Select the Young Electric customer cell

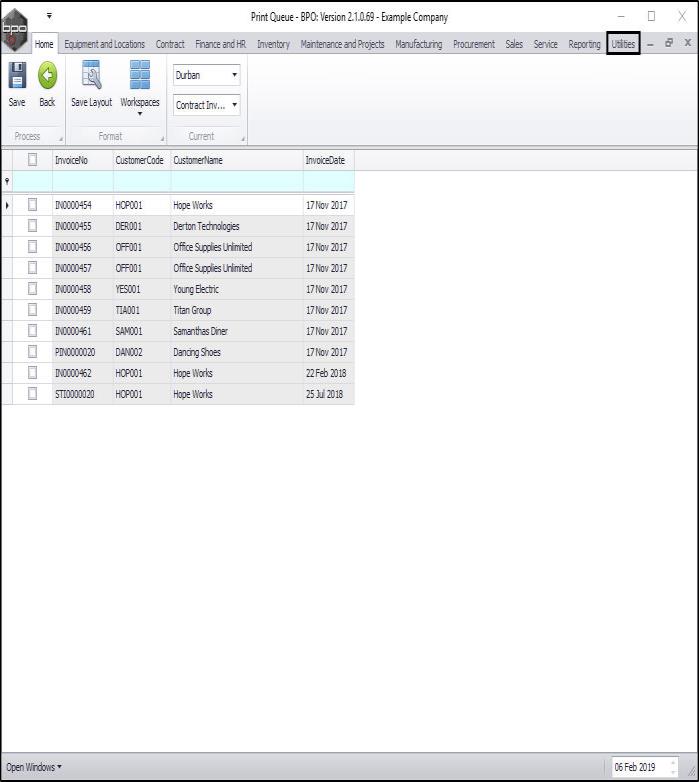pyautogui.click(x=237, y=289)
